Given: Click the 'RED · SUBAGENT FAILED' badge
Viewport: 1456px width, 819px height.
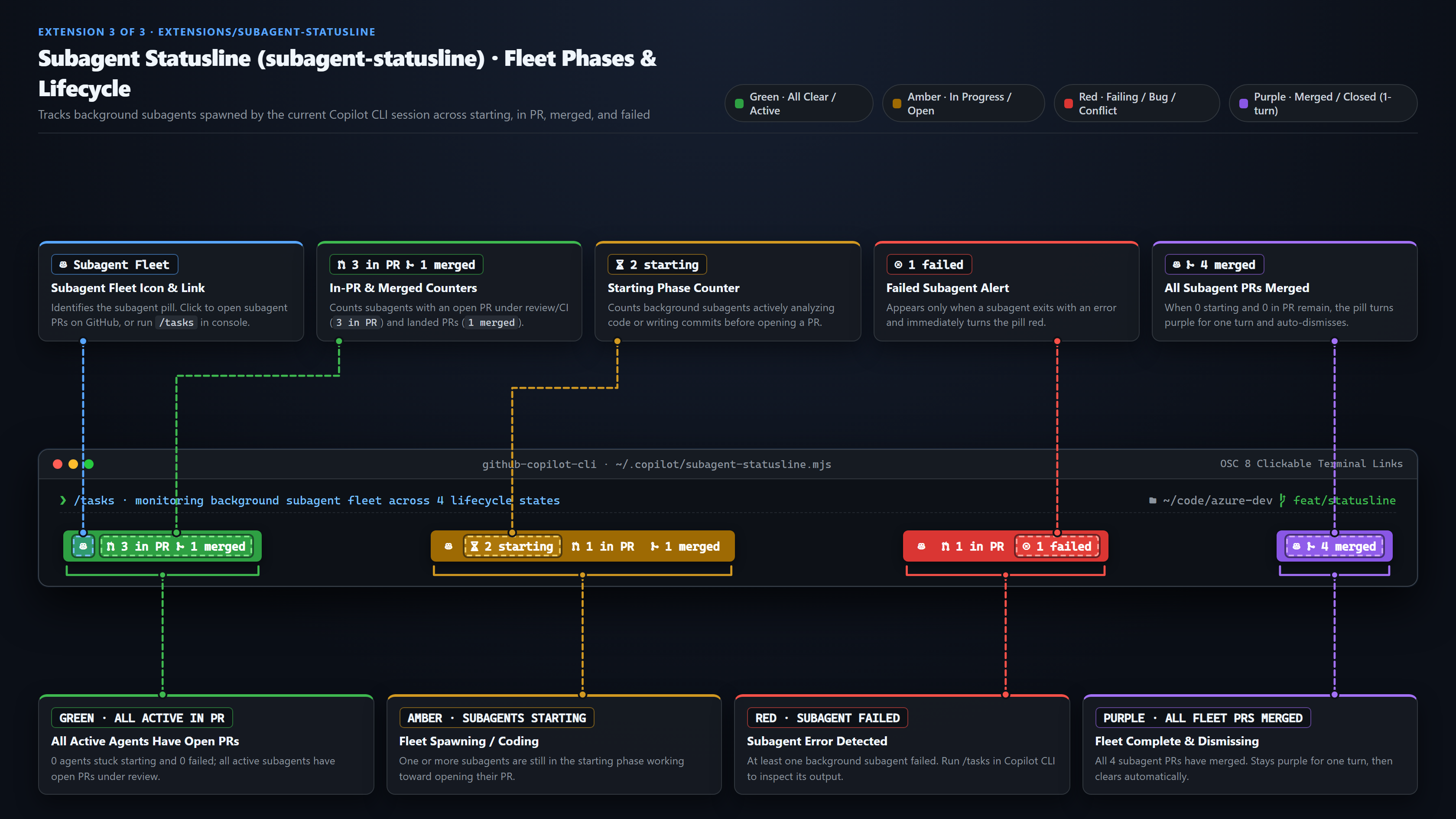Looking at the screenshot, I should click(828, 718).
